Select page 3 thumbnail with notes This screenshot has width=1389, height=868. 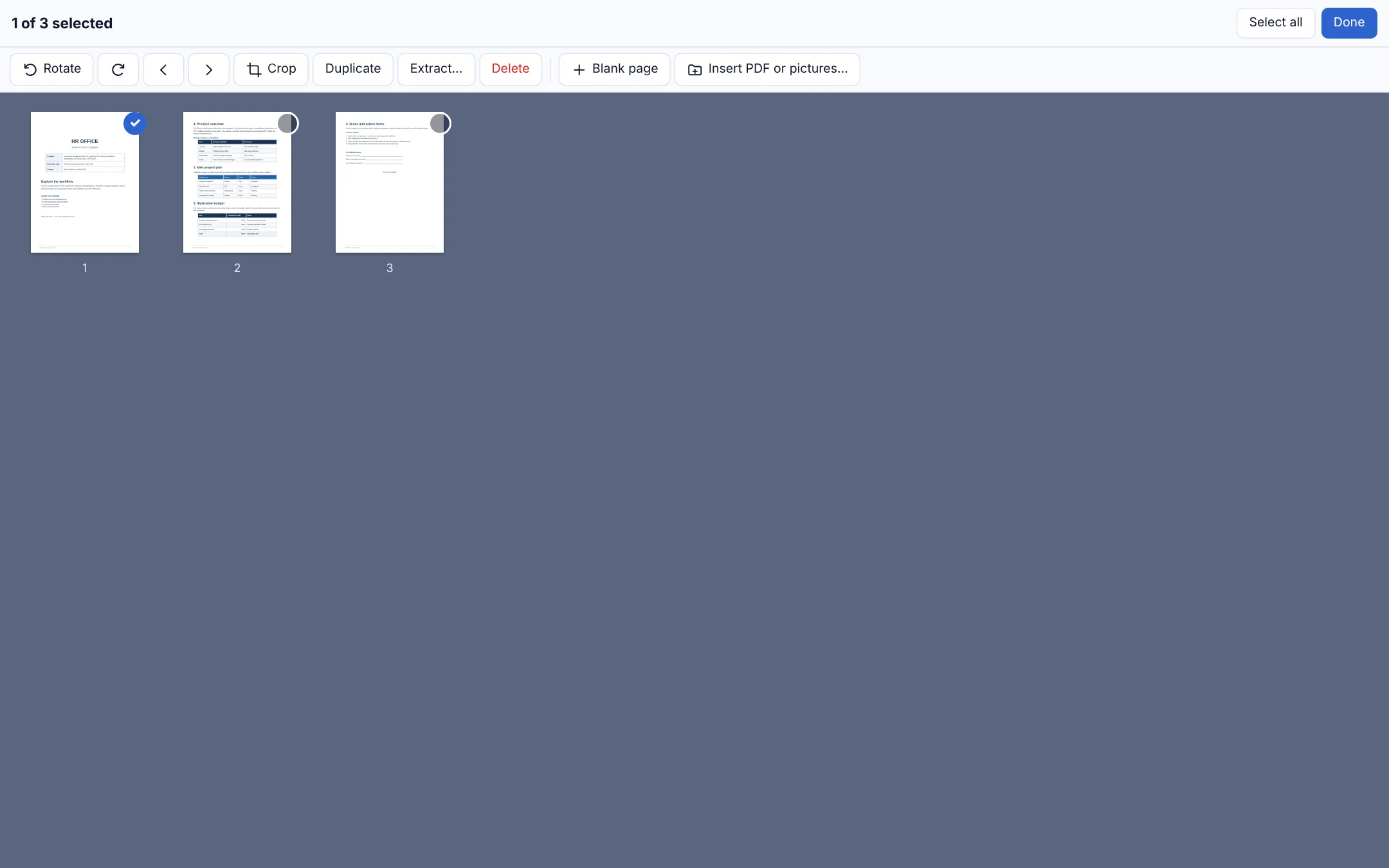(x=390, y=183)
